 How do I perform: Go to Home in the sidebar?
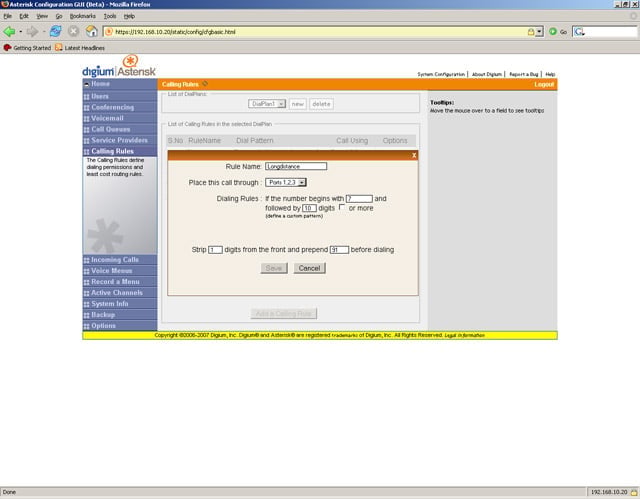pos(120,84)
